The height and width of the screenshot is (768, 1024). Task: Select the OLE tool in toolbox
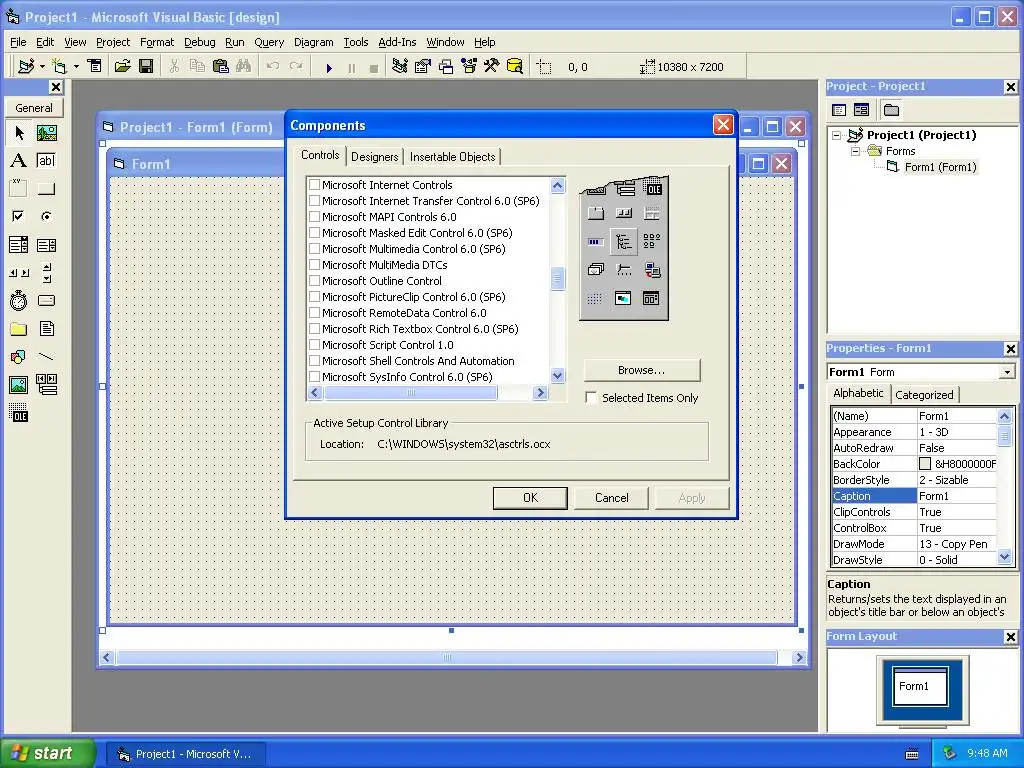pos(19,413)
